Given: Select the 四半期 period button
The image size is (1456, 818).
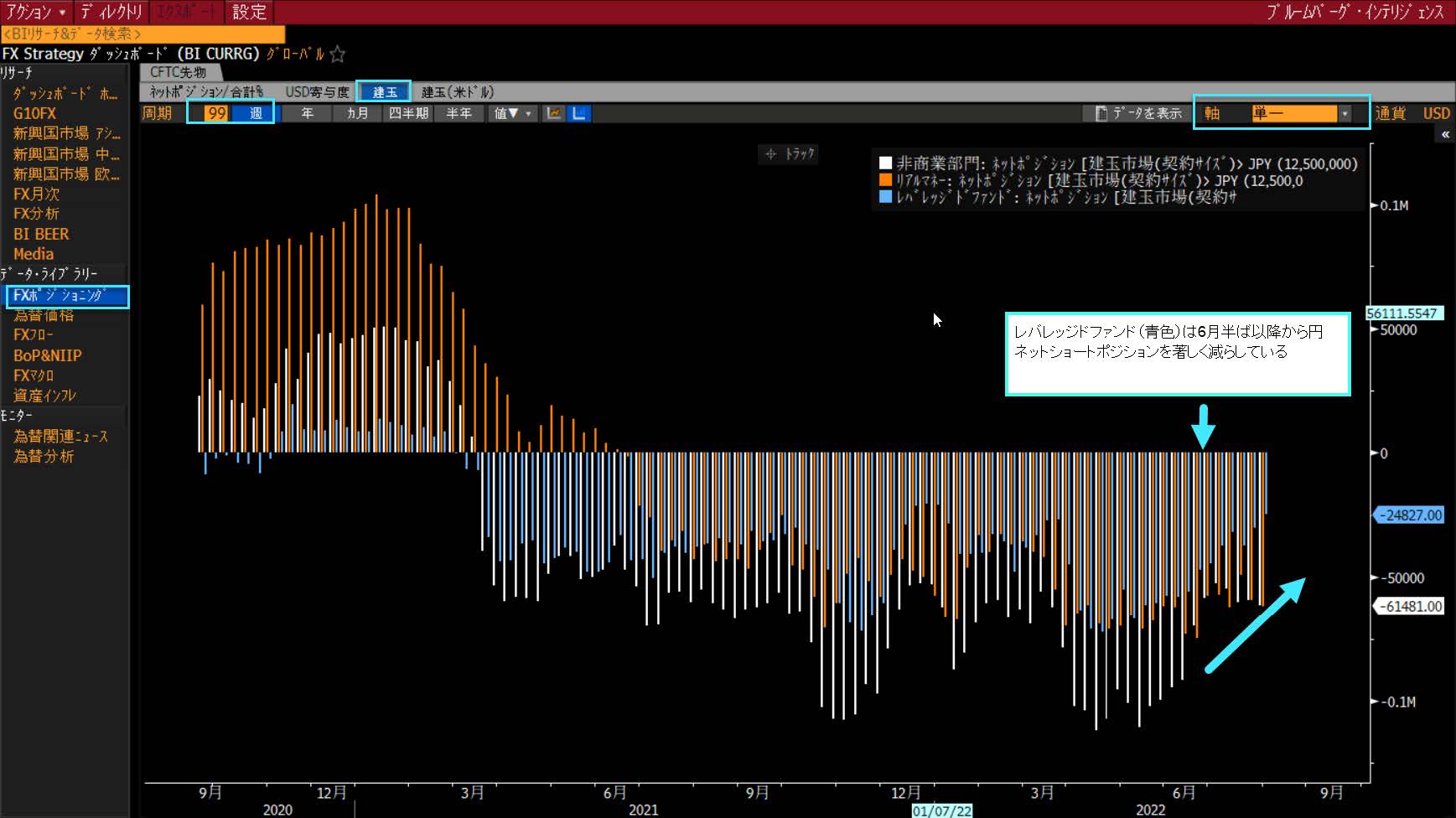Looking at the screenshot, I should pyautogui.click(x=408, y=113).
